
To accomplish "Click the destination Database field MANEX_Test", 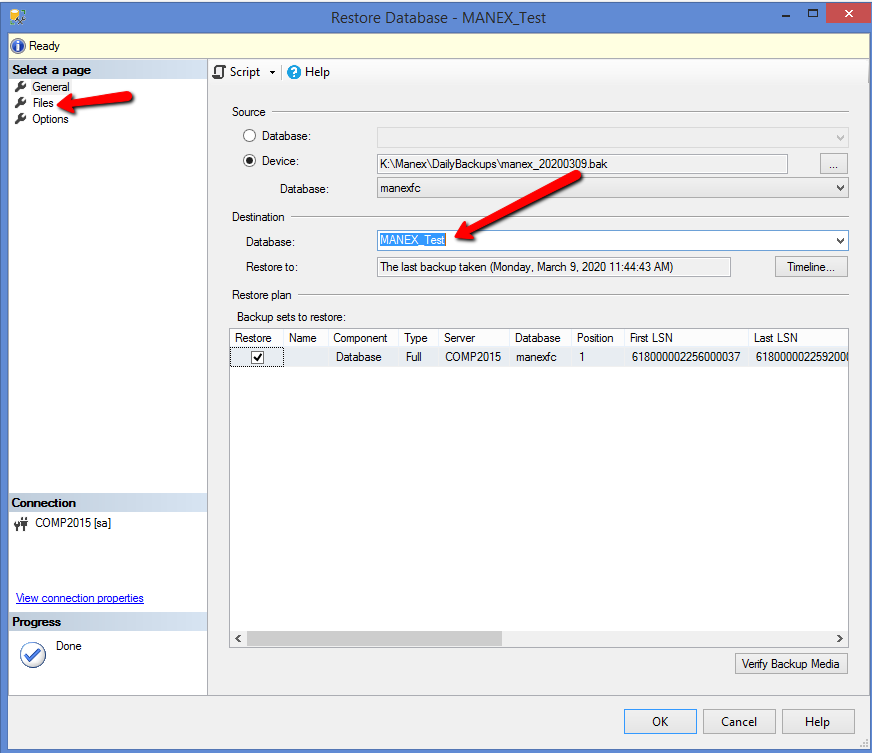I will [612, 241].
